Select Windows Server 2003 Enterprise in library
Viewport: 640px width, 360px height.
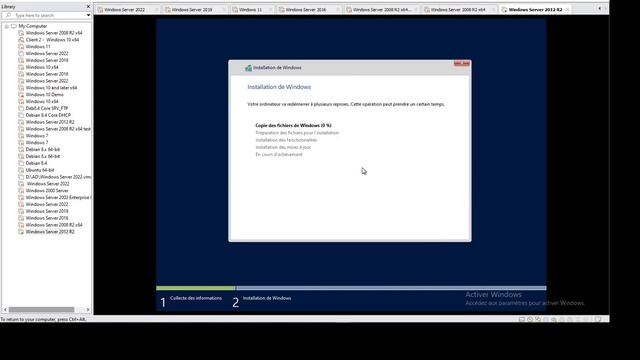[58, 198]
